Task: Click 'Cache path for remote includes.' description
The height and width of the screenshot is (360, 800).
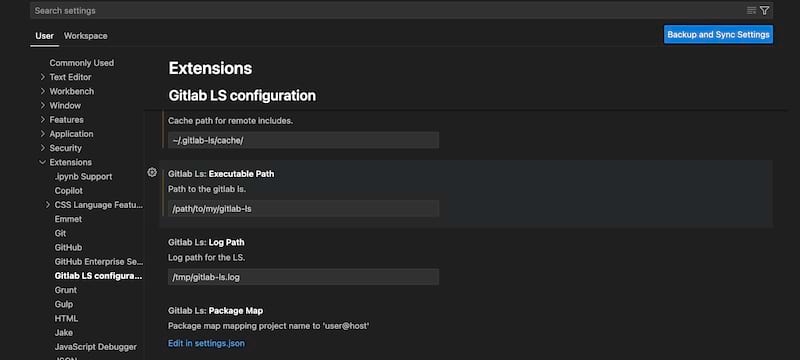Action: coord(231,121)
